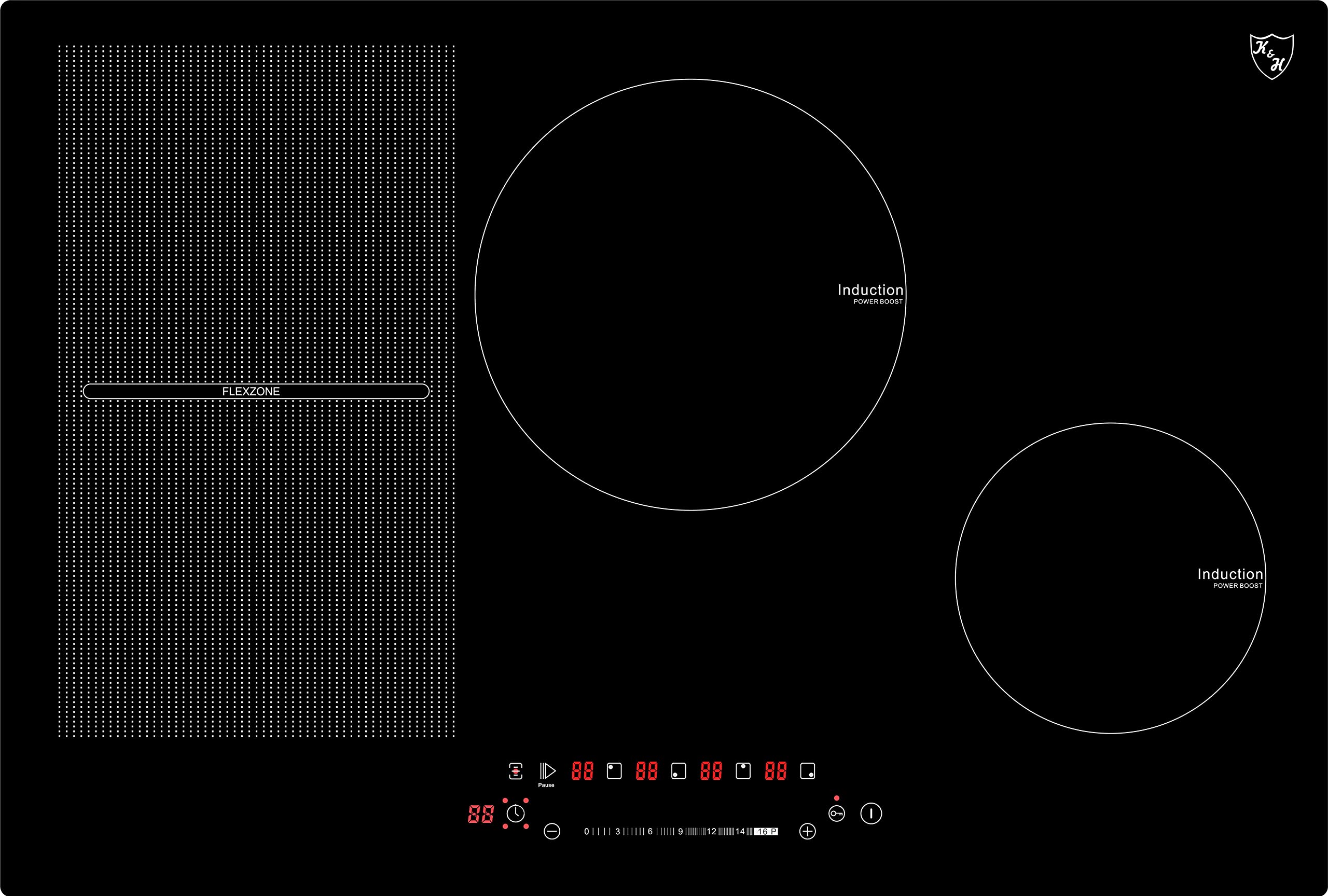Tap small zone Induction Power Boost label
The width and height of the screenshot is (1328, 896).
1230,578
